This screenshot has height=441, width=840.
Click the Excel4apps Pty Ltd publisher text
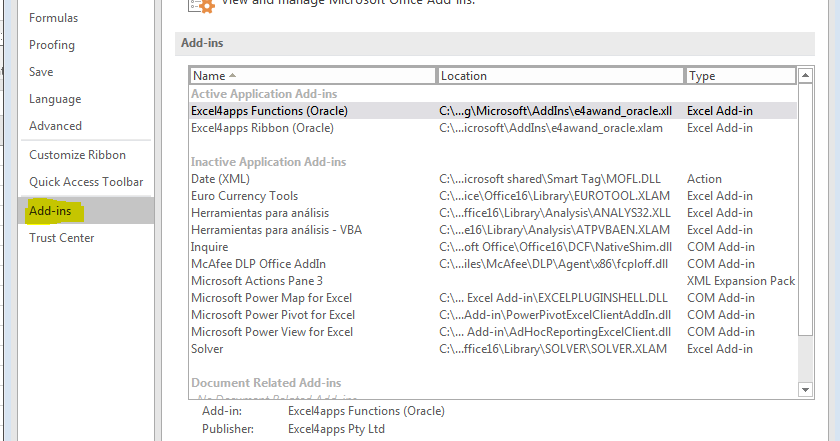pyautogui.click(x=336, y=429)
